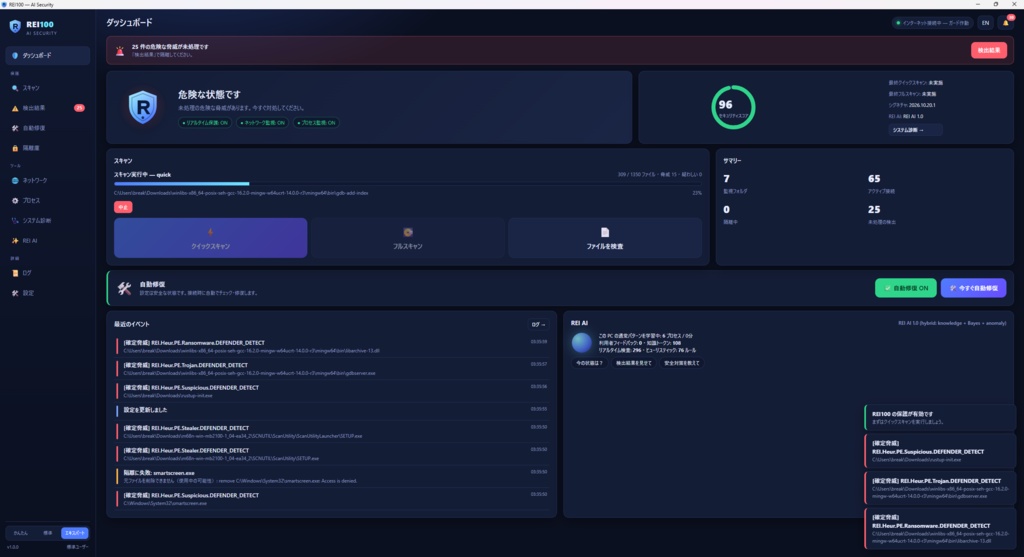Click the red siren alert icon

(120, 51)
